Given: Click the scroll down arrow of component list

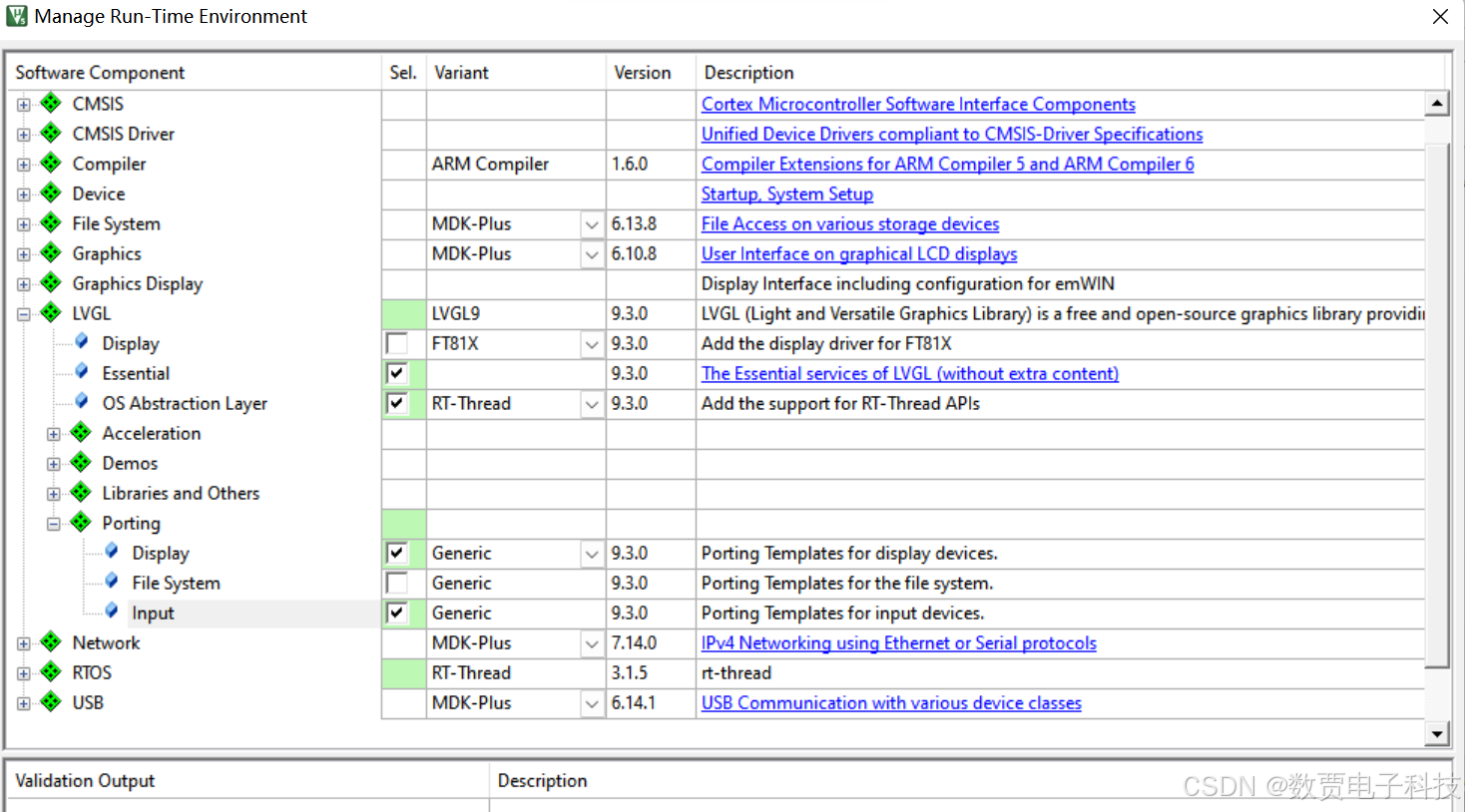Looking at the screenshot, I should [1437, 734].
